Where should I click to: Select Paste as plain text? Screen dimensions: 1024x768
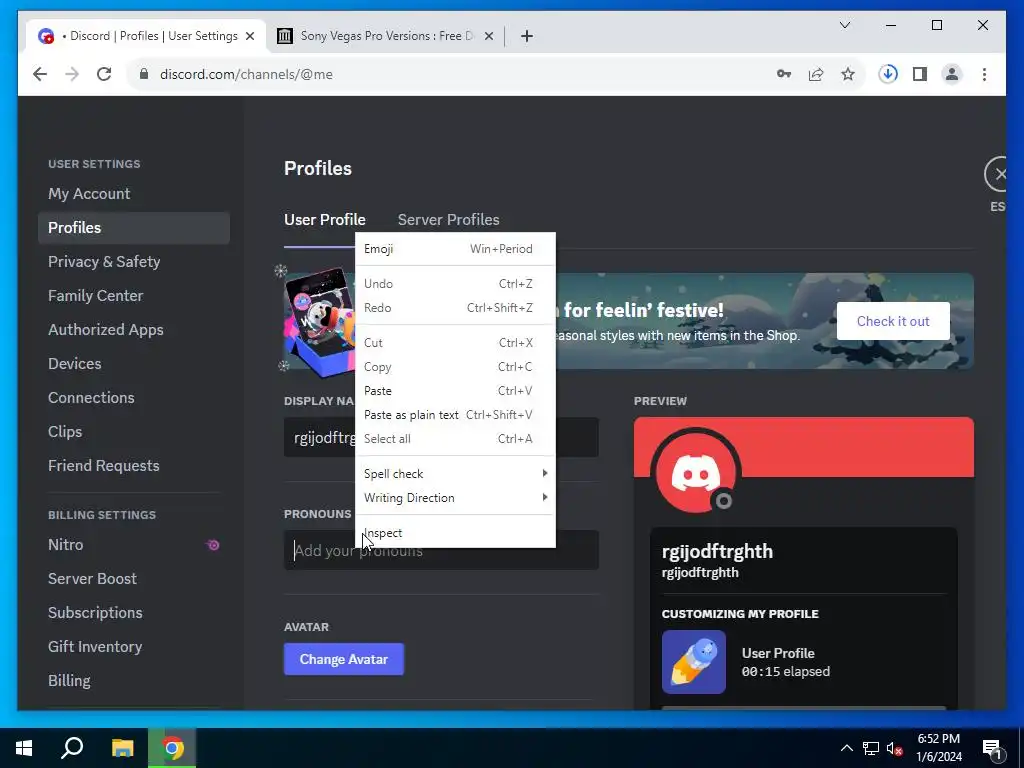pyautogui.click(x=455, y=415)
